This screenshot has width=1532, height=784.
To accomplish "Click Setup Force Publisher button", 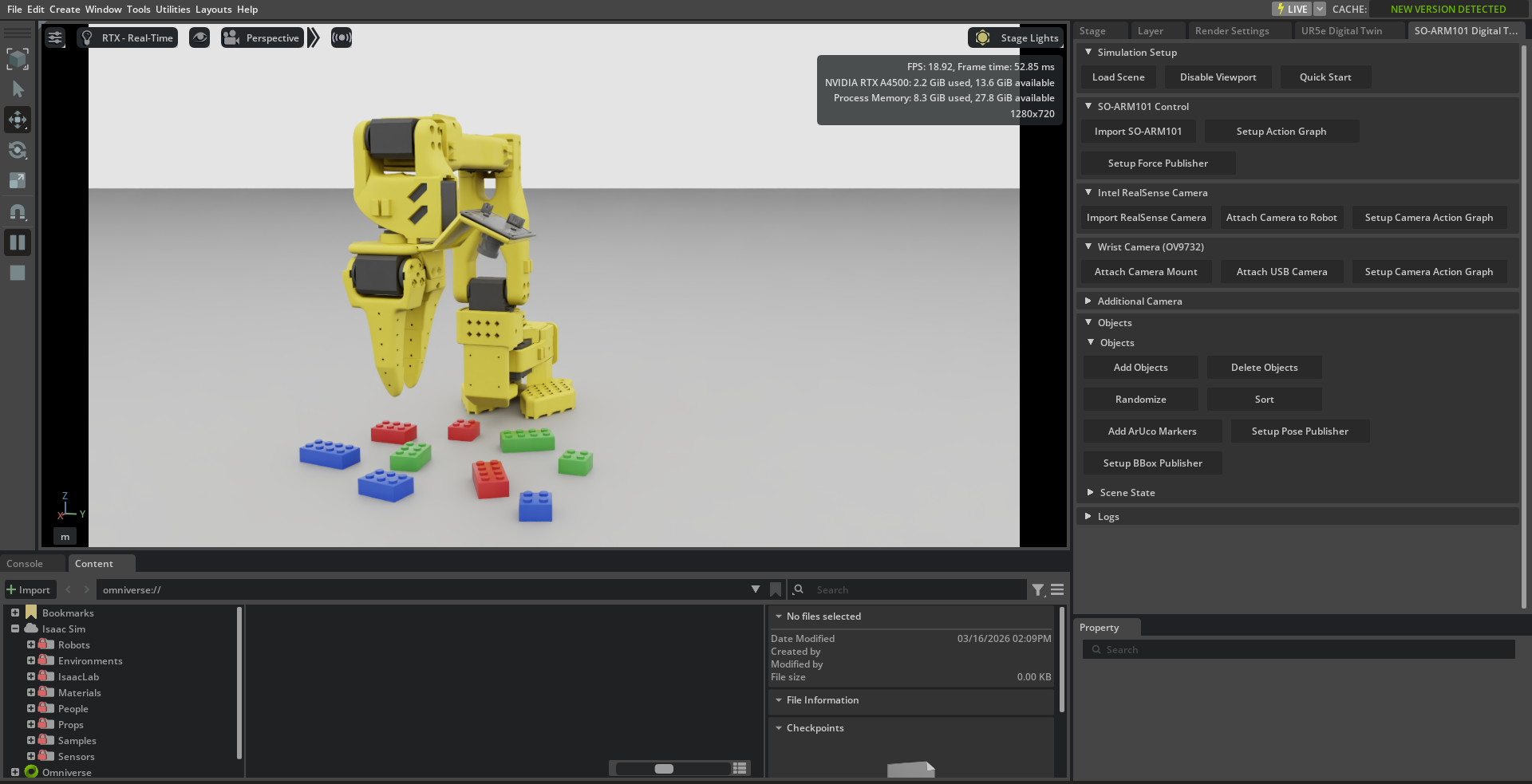I will [1158, 163].
